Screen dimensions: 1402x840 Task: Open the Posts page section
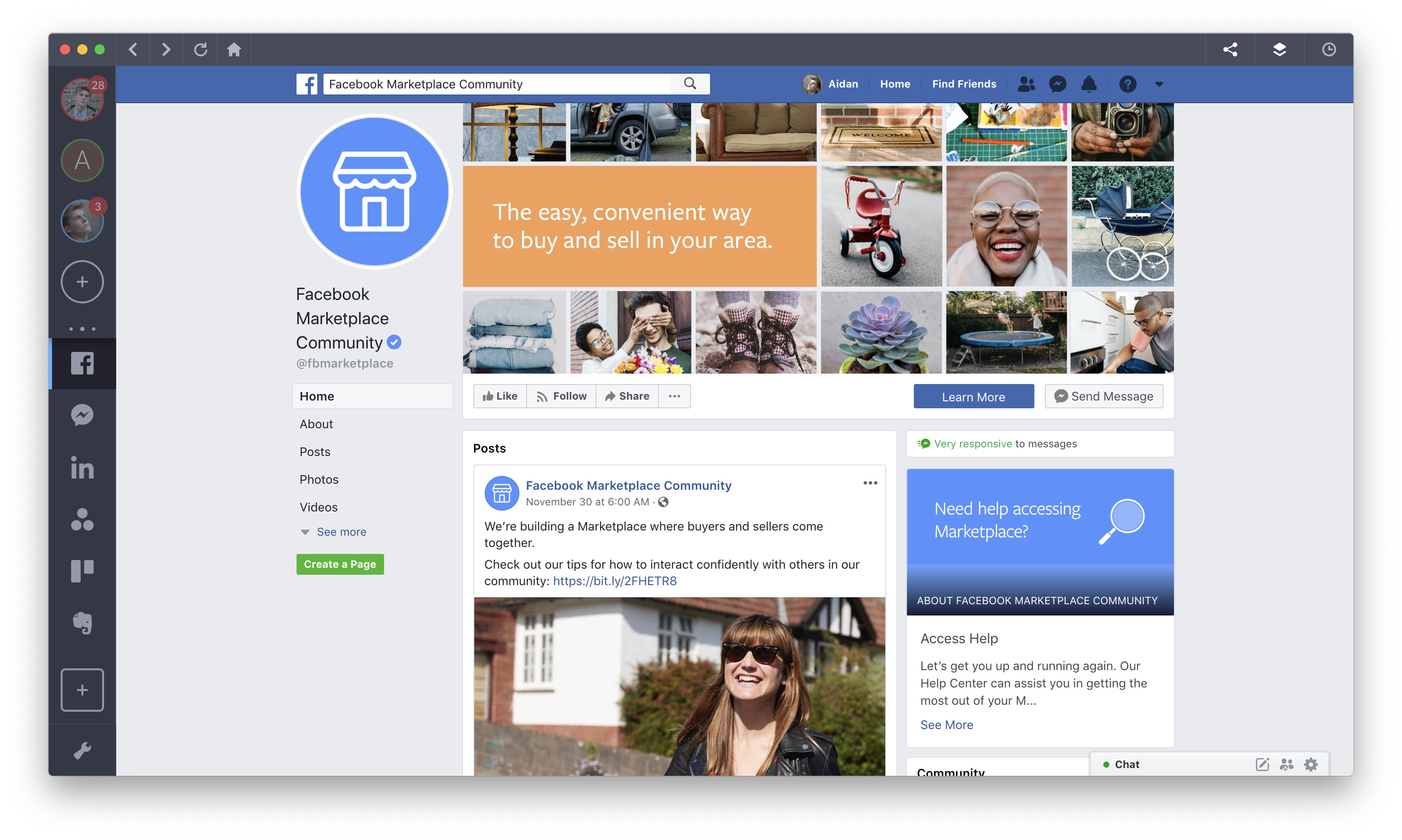coord(315,452)
